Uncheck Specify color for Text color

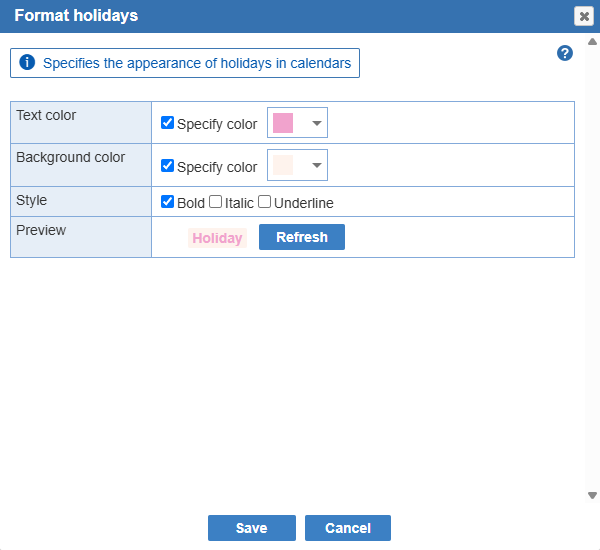(167, 122)
